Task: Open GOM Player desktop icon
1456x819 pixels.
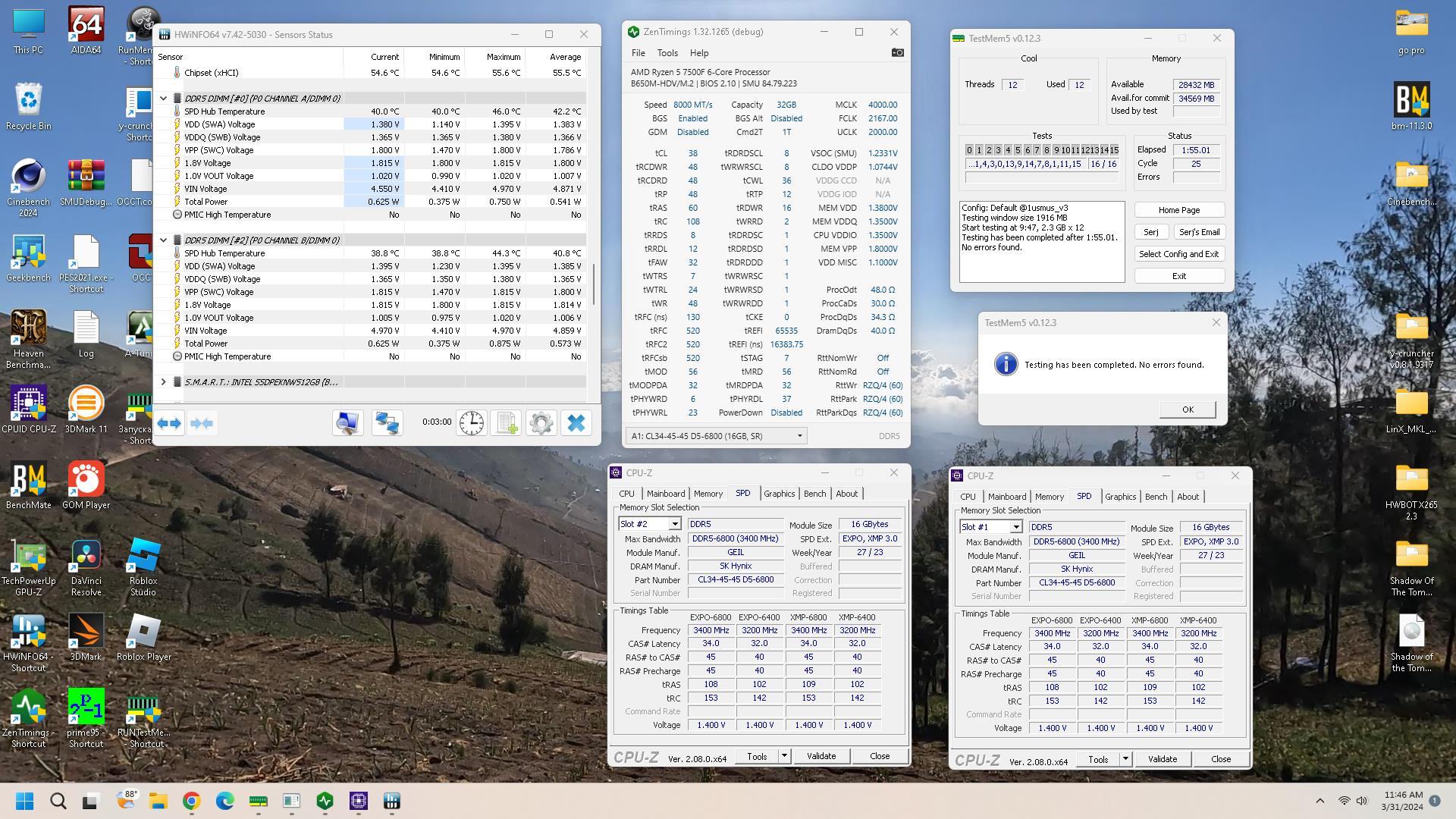Action: (x=86, y=485)
